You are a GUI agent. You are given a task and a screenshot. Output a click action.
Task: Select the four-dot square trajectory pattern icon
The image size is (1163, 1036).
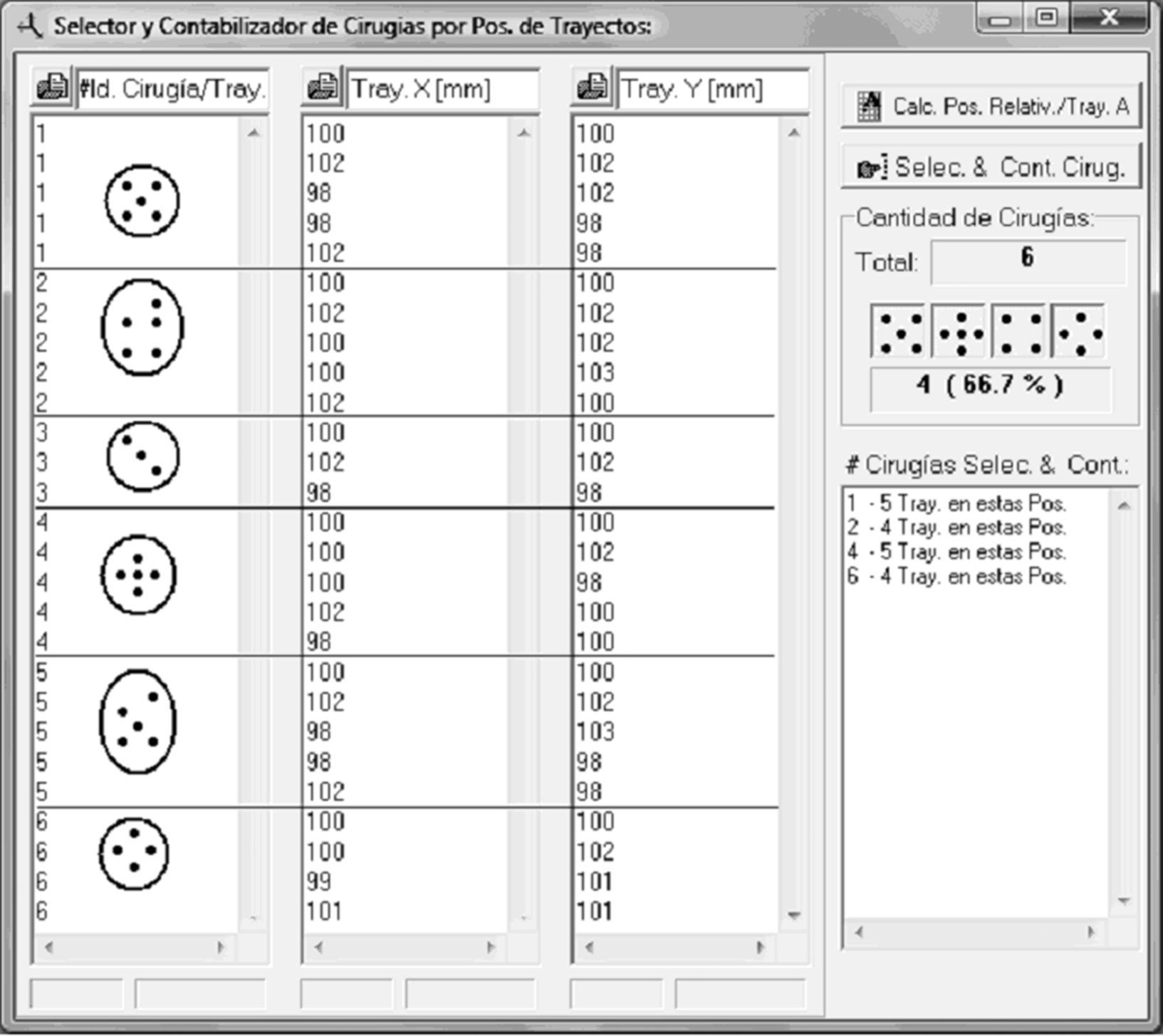1019,333
